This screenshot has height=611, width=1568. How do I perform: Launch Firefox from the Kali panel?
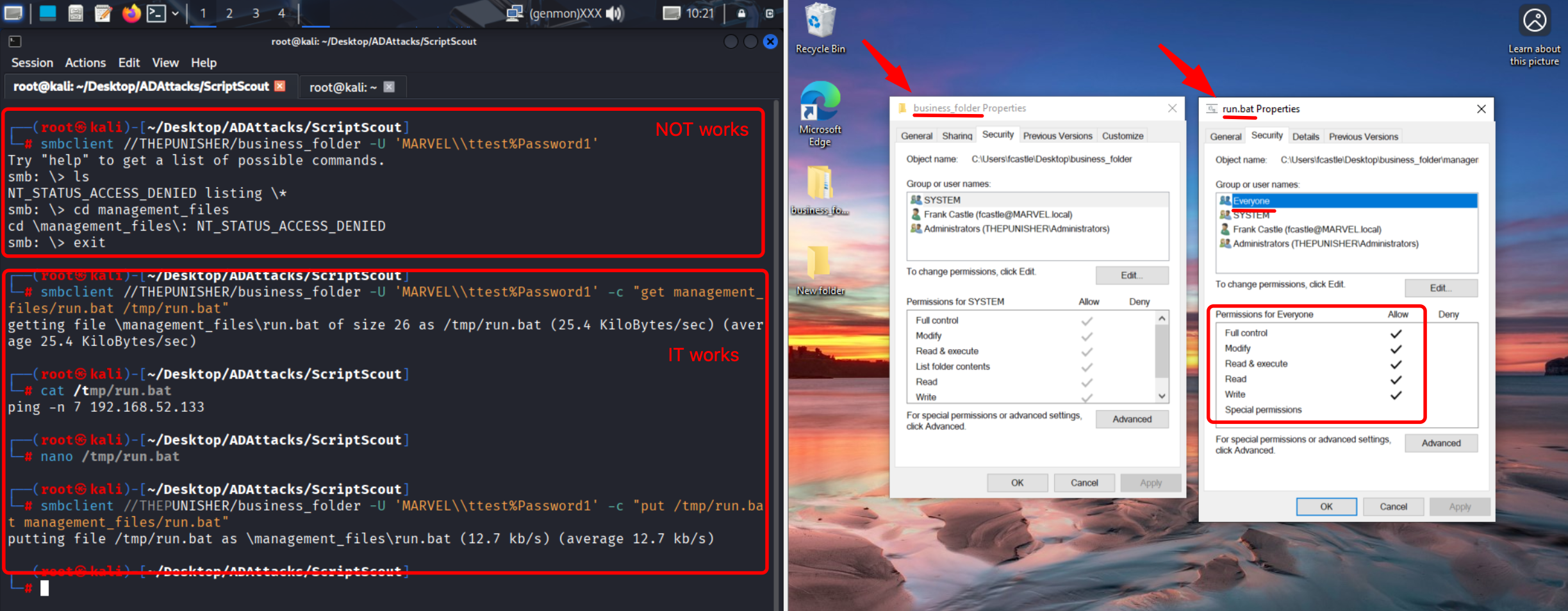point(131,13)
